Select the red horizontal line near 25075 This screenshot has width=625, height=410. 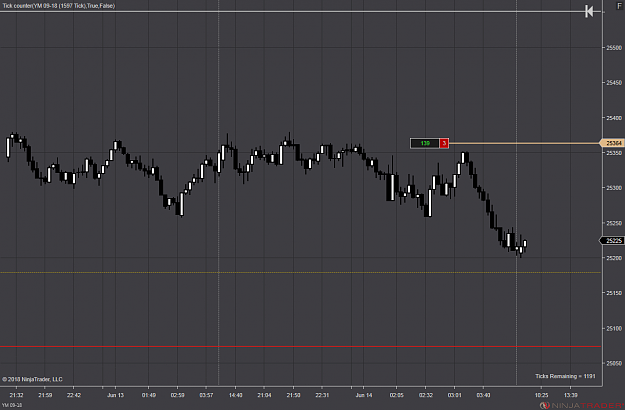click(x=301, y=347)
